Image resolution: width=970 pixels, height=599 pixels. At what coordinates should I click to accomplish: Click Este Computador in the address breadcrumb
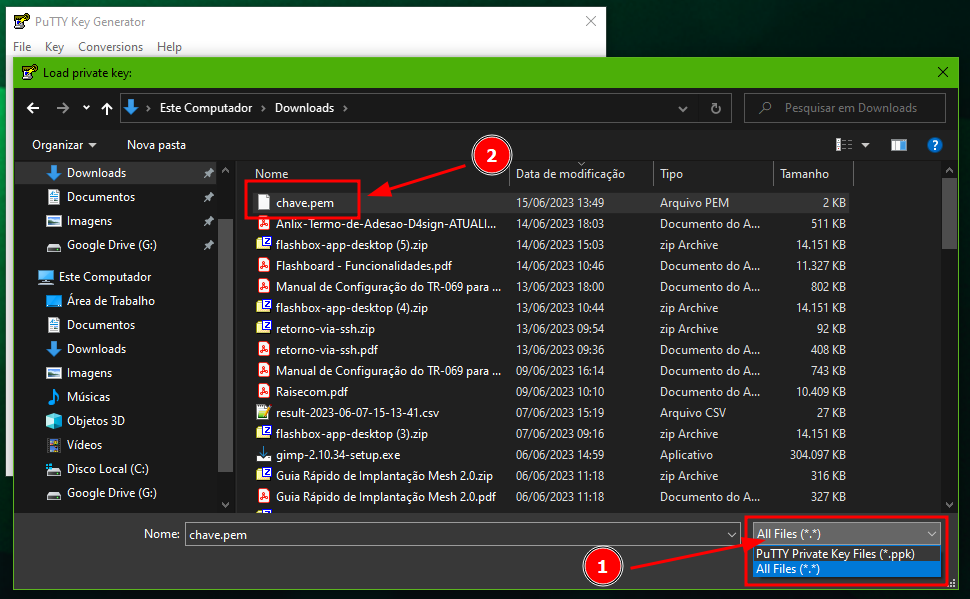[x=206, y=108]
